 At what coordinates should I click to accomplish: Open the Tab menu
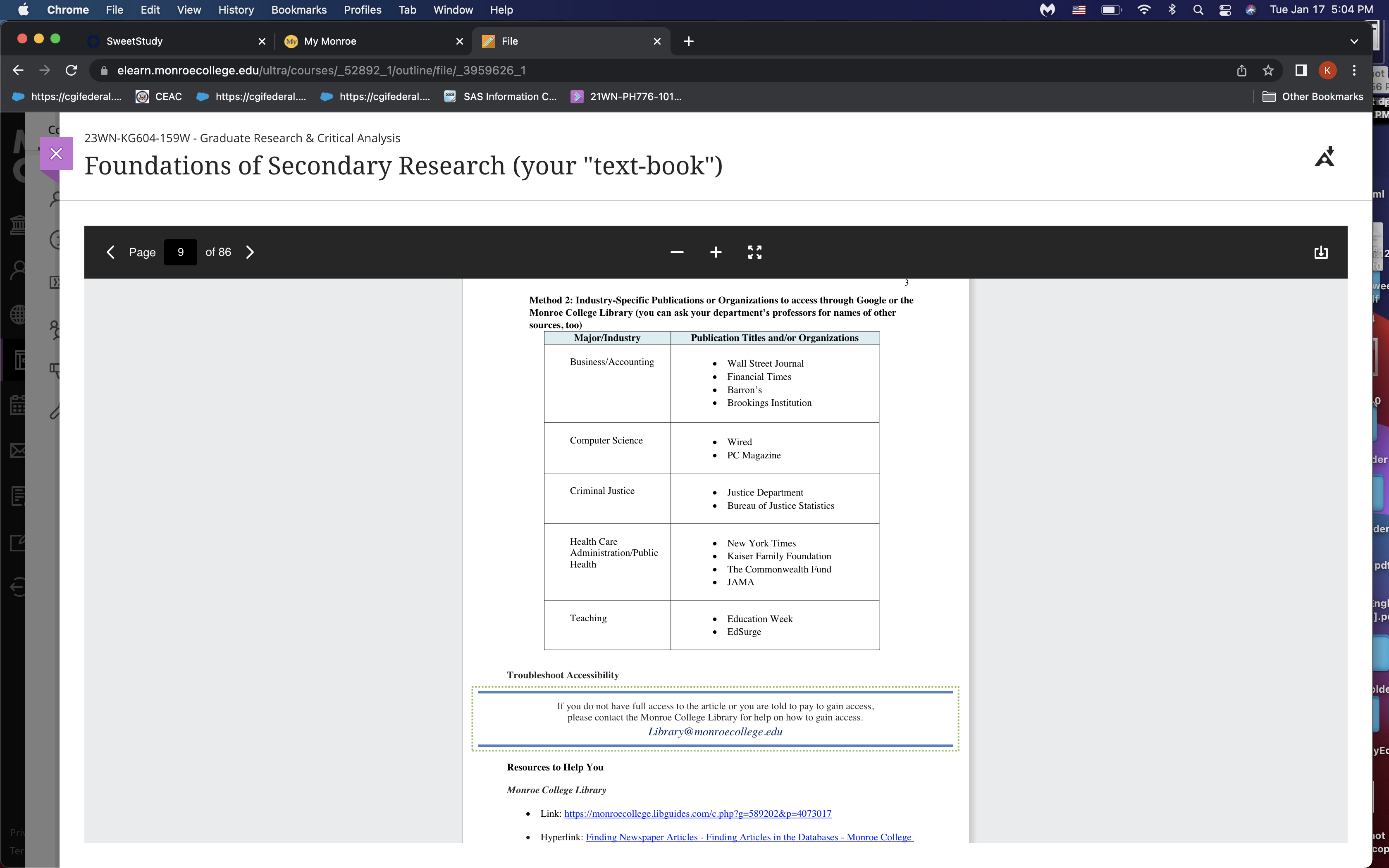point(407,10)
